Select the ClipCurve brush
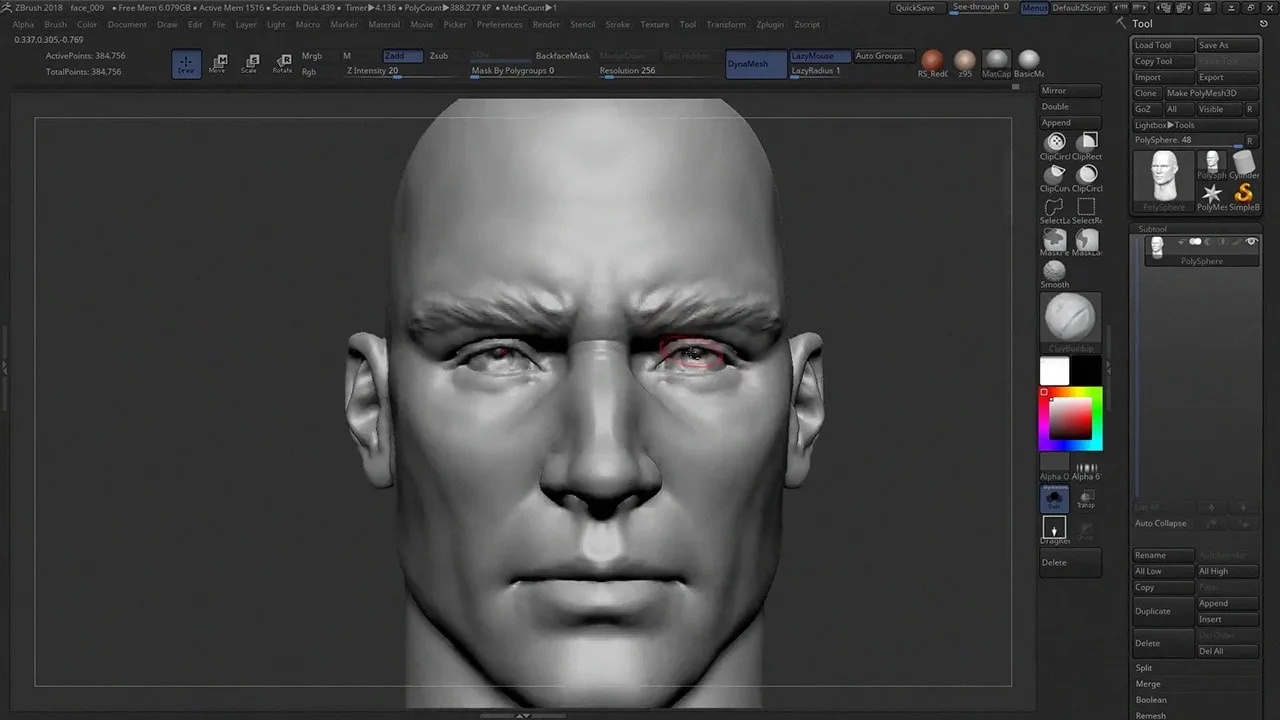The image size is (1280, 720). click(x=1055, y=178)
